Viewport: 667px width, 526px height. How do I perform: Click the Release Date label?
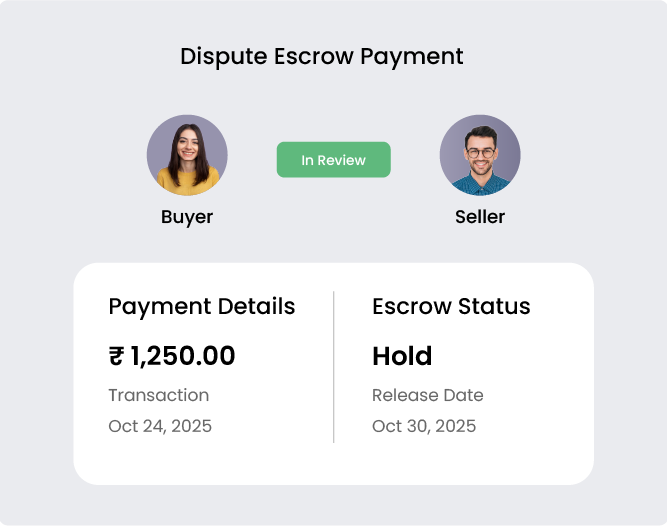pyautogui.click(x=428, y=395)
